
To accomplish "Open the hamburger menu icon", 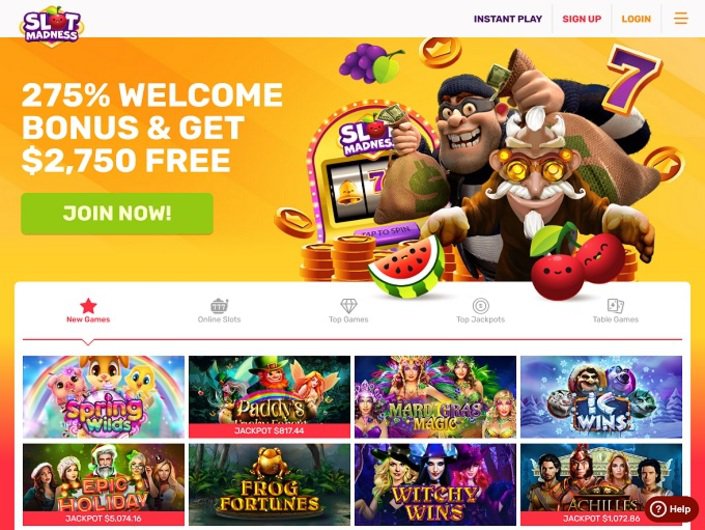I will tap(681, 18).
